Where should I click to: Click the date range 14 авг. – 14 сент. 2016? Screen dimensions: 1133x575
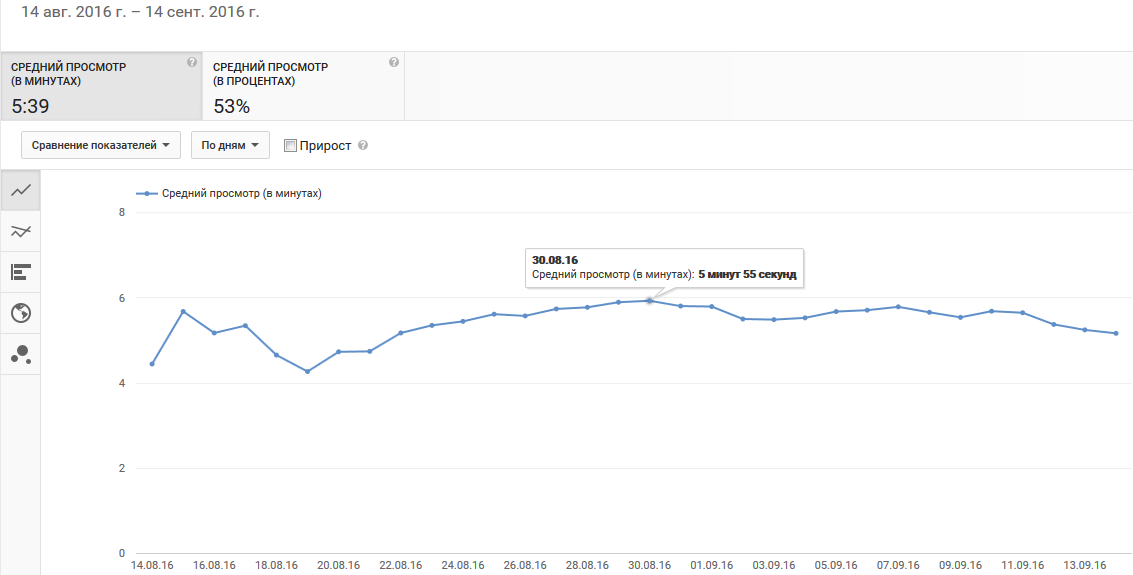133,14
